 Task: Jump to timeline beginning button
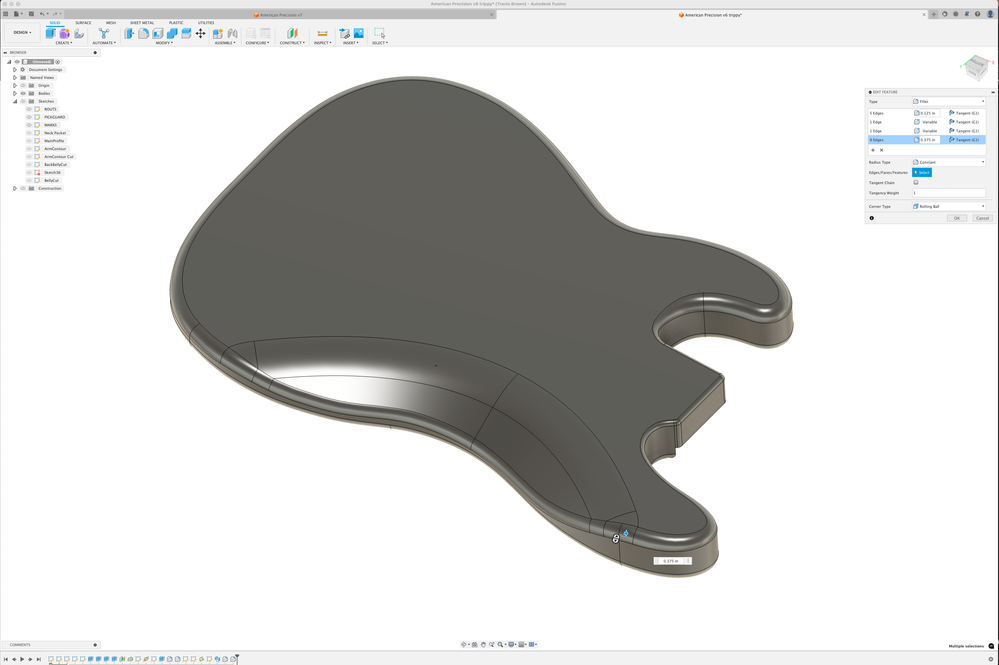(6, 659)
